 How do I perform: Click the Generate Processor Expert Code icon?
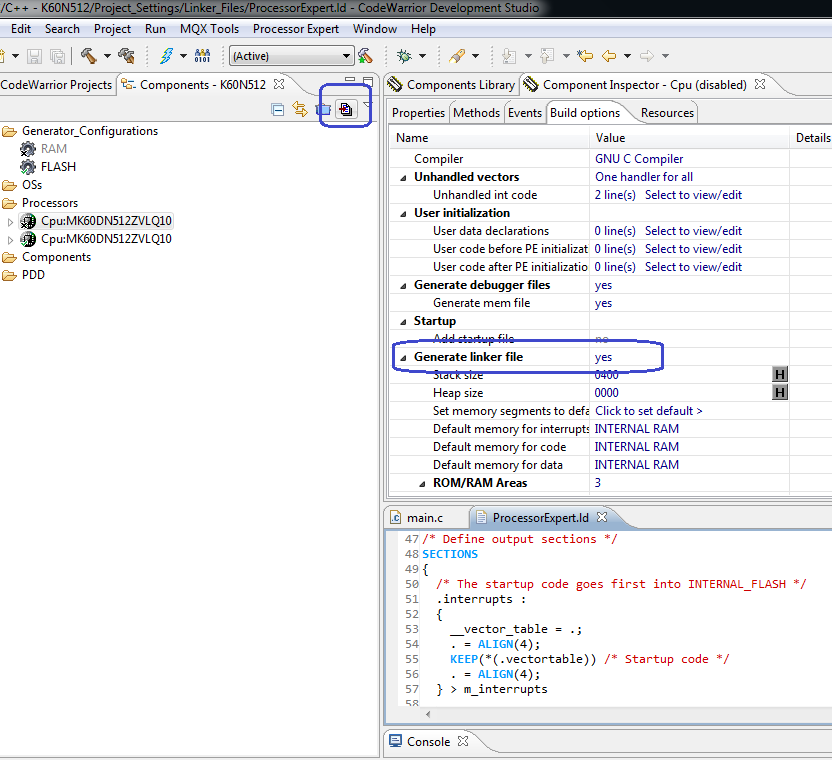coord(346,110)
